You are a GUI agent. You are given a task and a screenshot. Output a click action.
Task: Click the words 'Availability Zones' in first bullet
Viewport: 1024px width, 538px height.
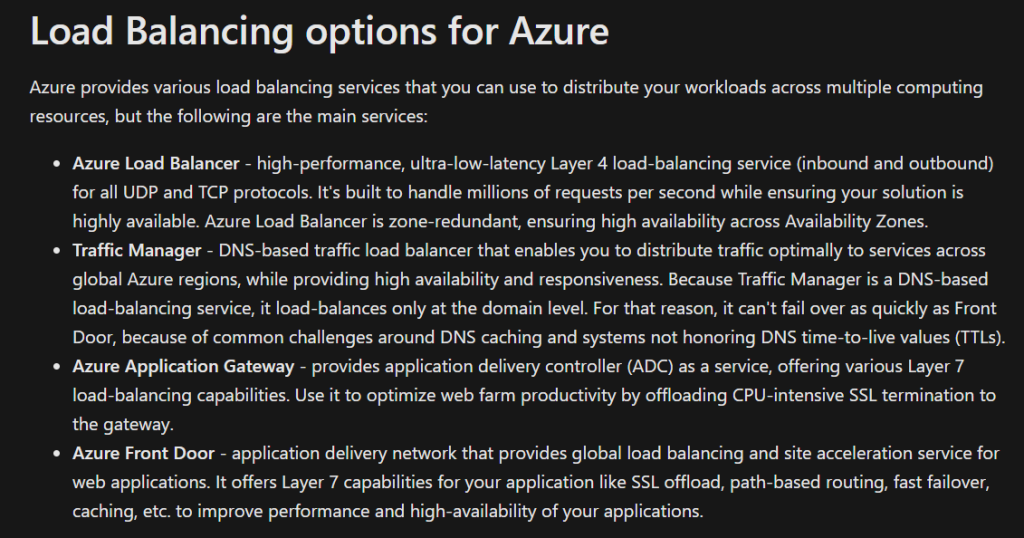click(x=855, y=221)
